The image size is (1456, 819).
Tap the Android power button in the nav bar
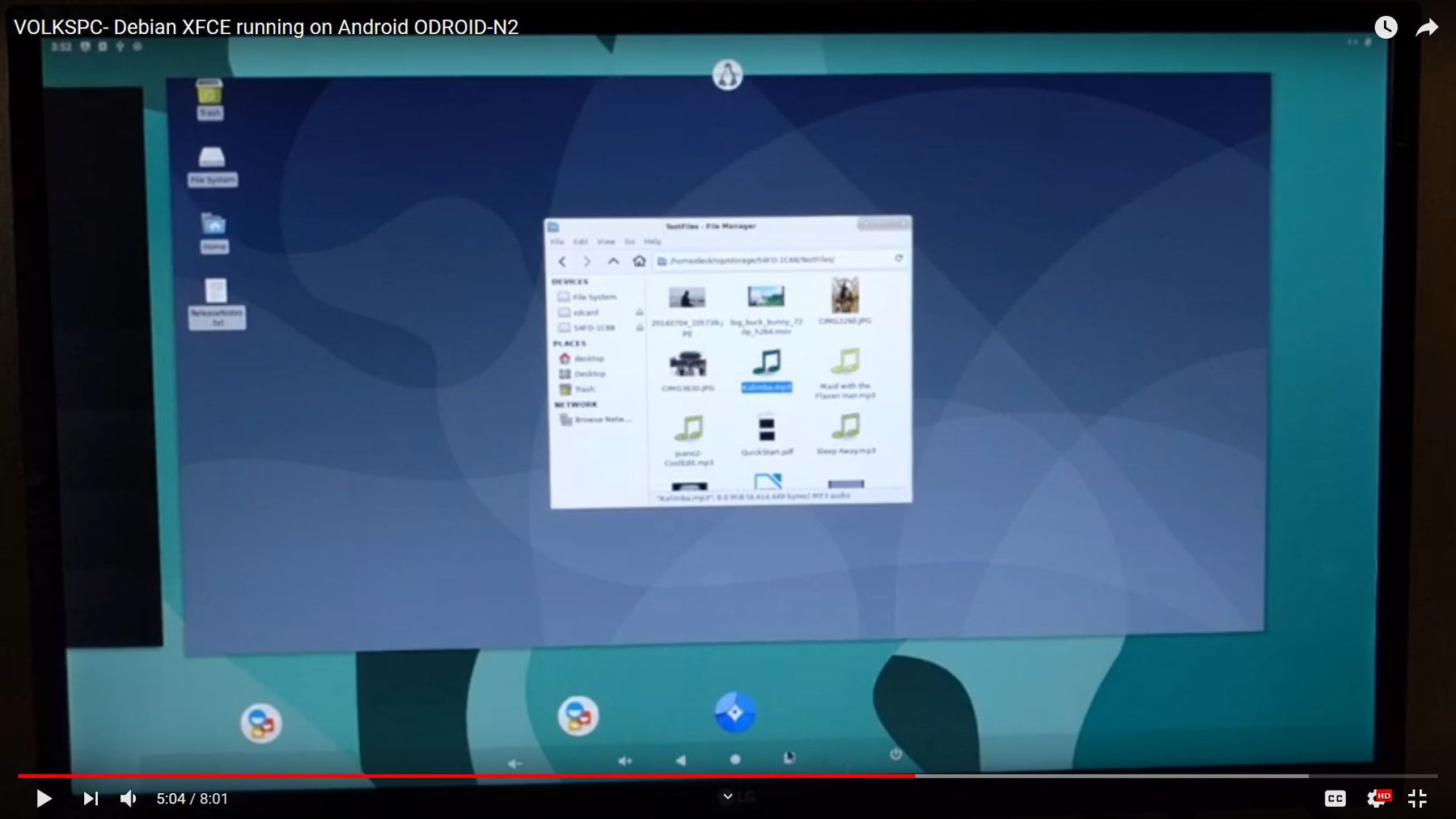[895, 754]
